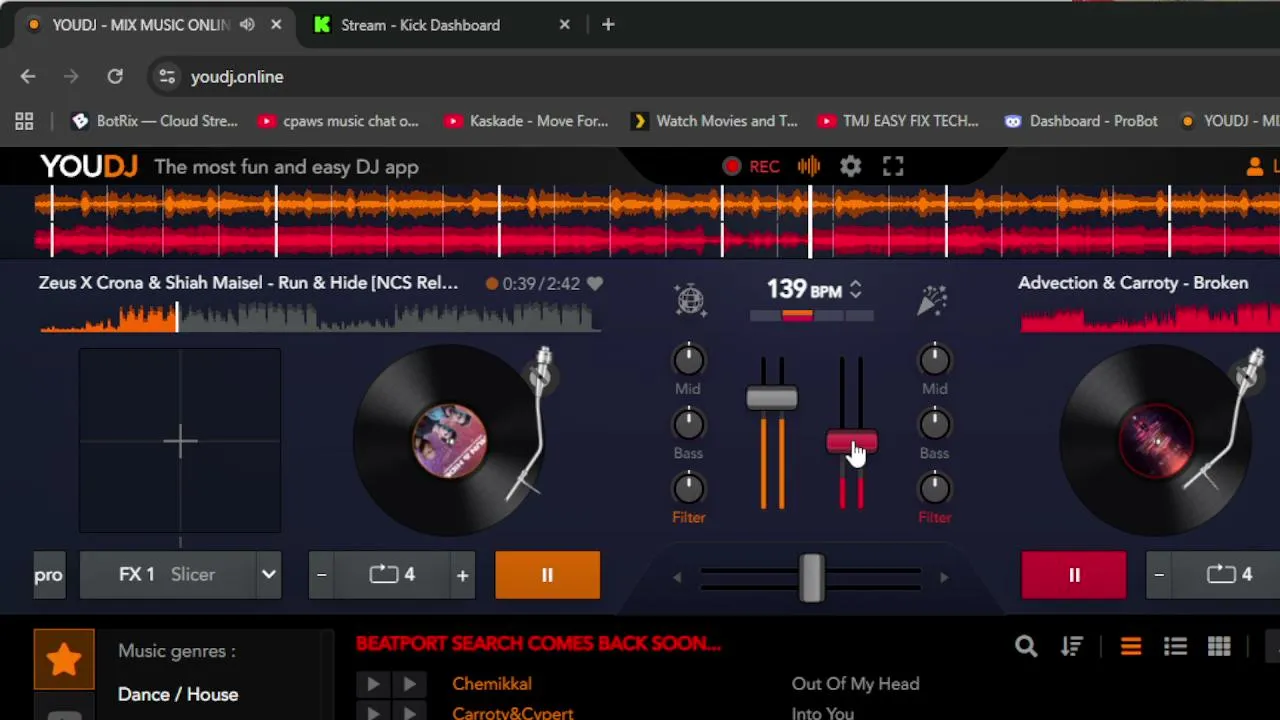1280x720 pixels.
Task: Open cpaws music chat bookmark
Action: [338, 121]
